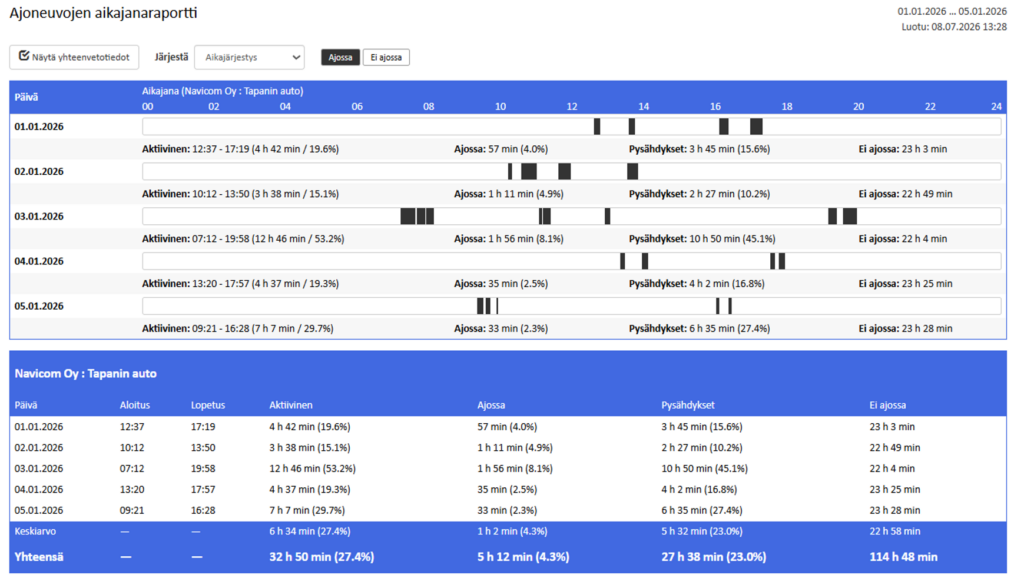Click the 04.01.2026 date label in timeline
1024x588 pixels.
(39, 261)
